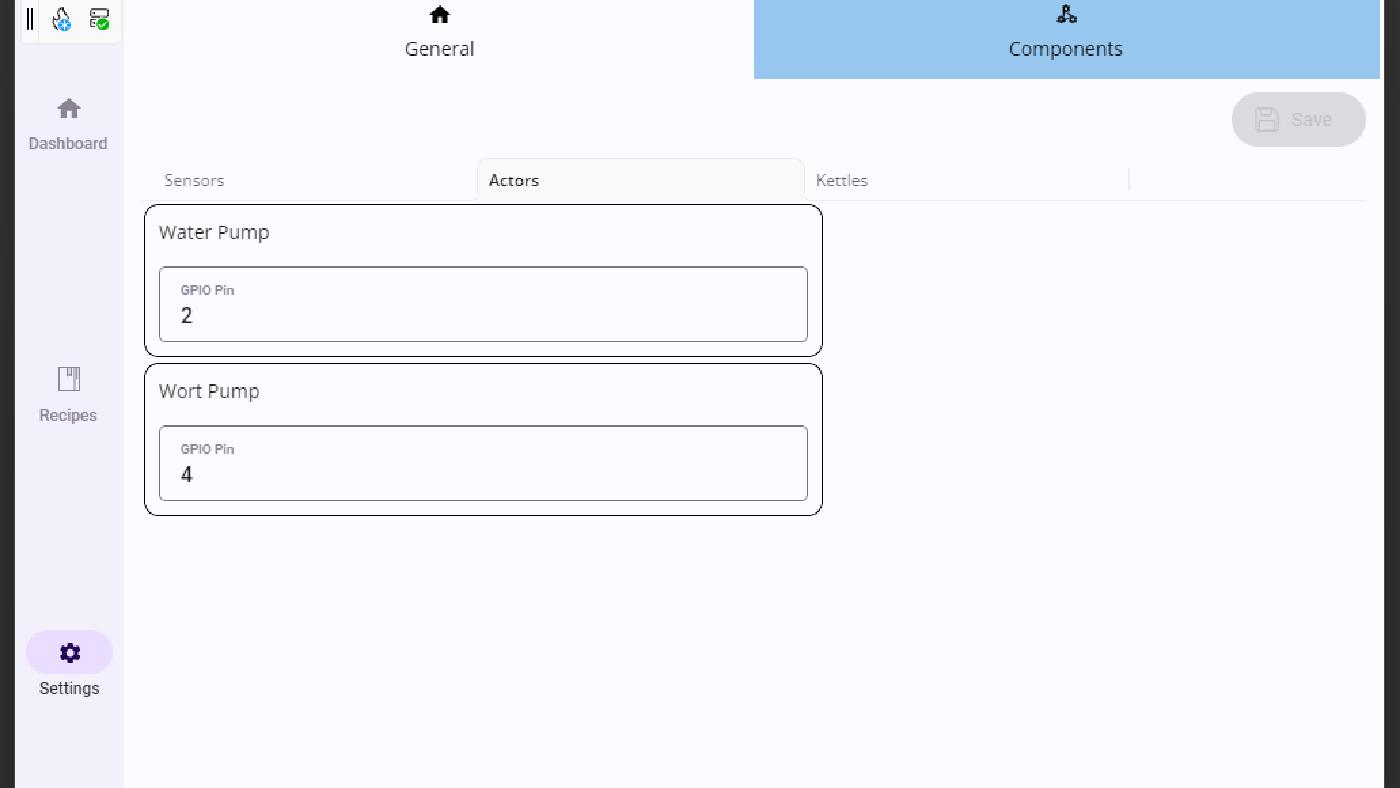Click the flame with snowflake status icon
This screenshot has height=788, width=1400.
(62, 19)
